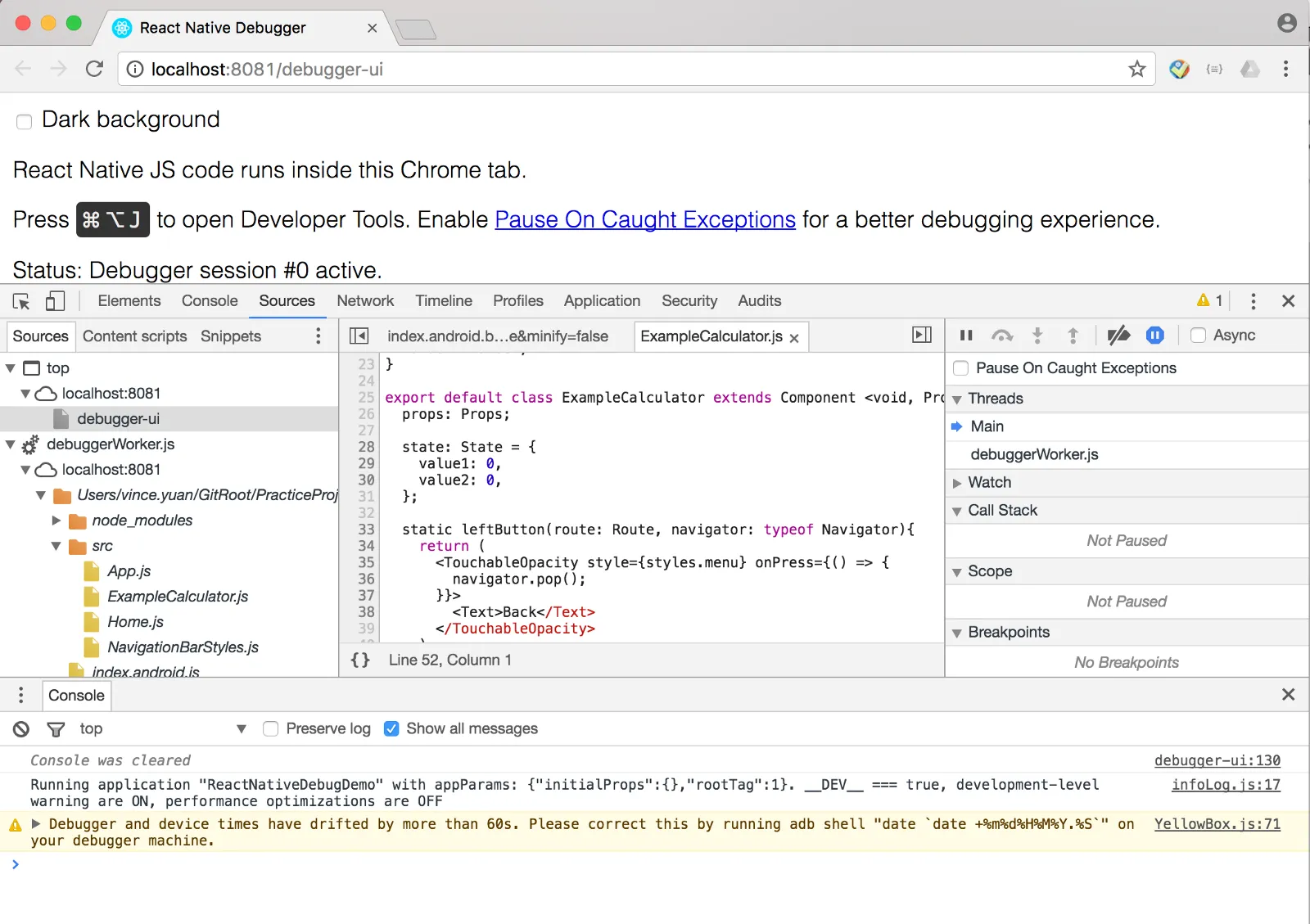The image size is (1310, 924).
Task: Open DevTools customize three-dot menu
Action: [1253, 301]
